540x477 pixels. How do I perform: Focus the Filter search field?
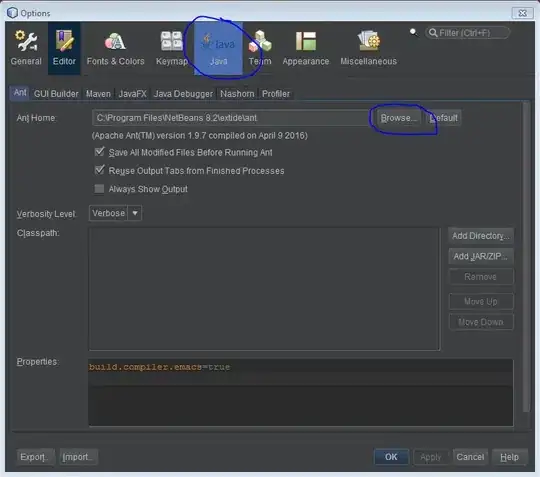[468, 33]
